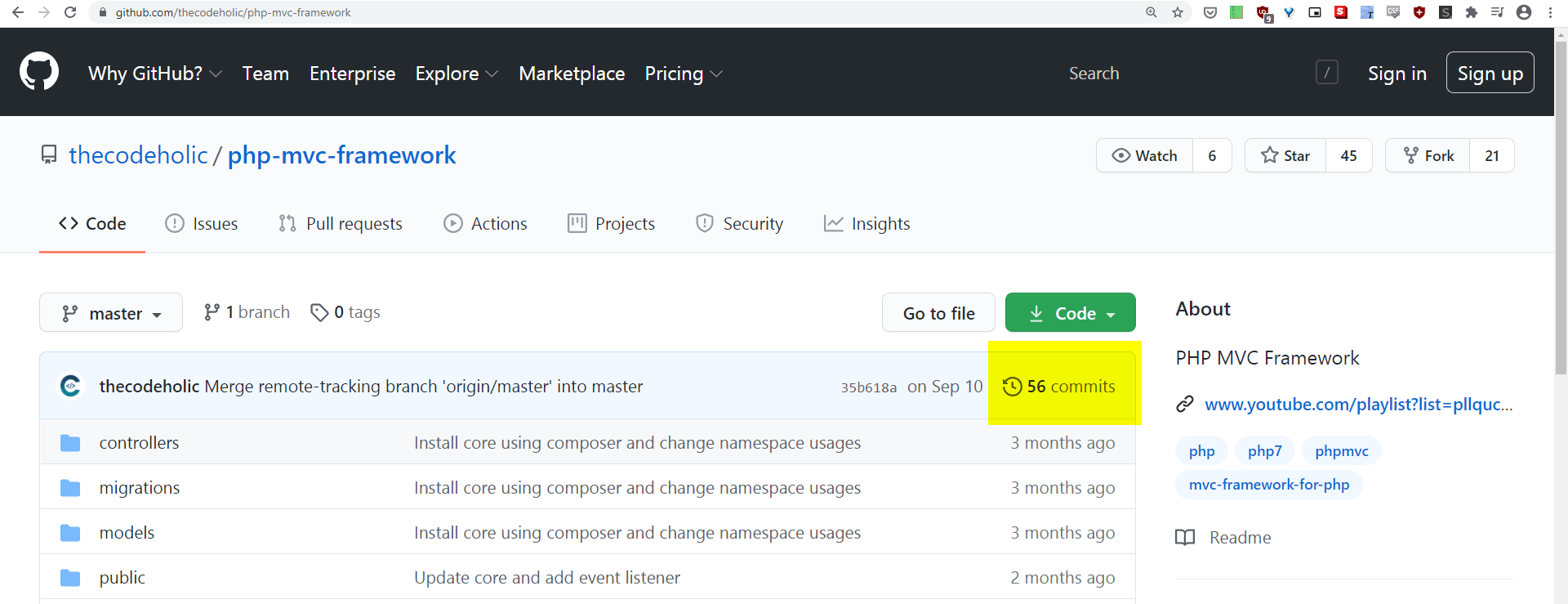
Task: Open the Enterprise navigation link
Action: [x=353, y=74]
